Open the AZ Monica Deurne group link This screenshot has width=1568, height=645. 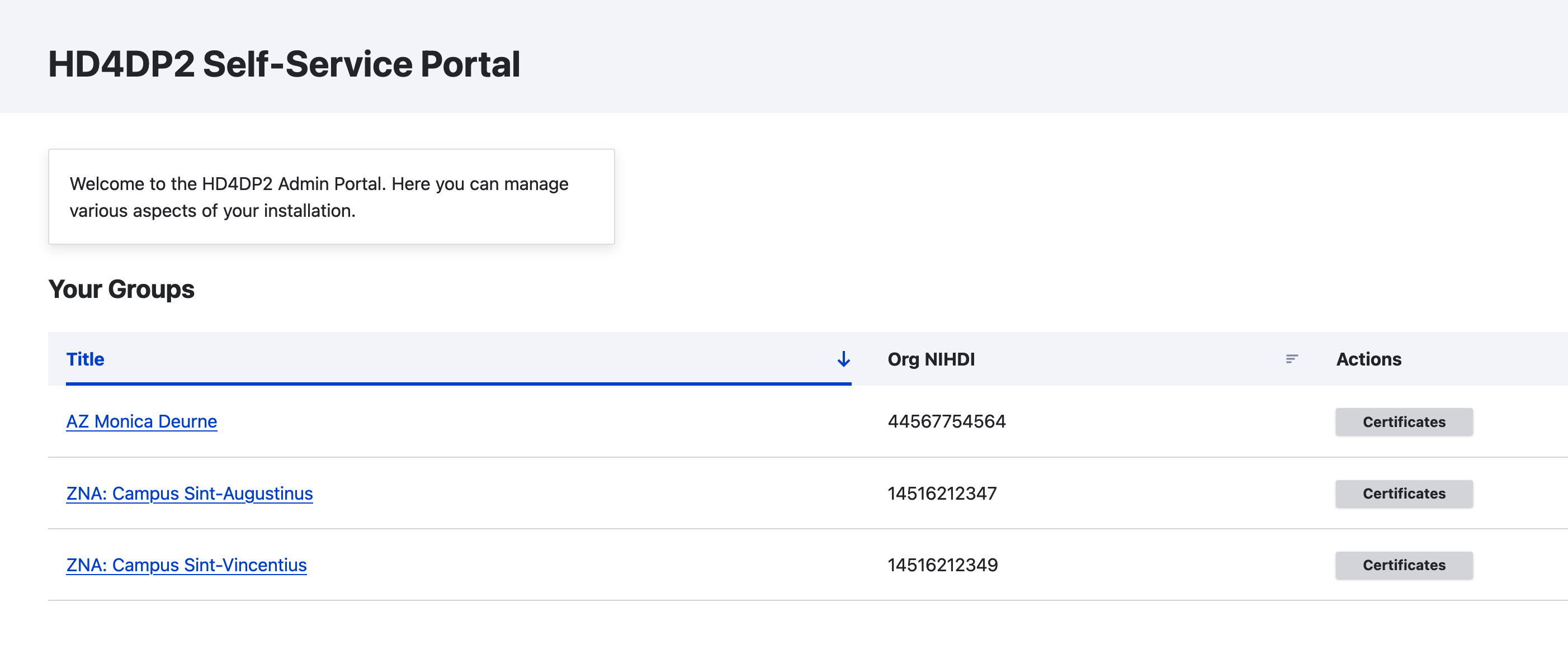point(141,421)
